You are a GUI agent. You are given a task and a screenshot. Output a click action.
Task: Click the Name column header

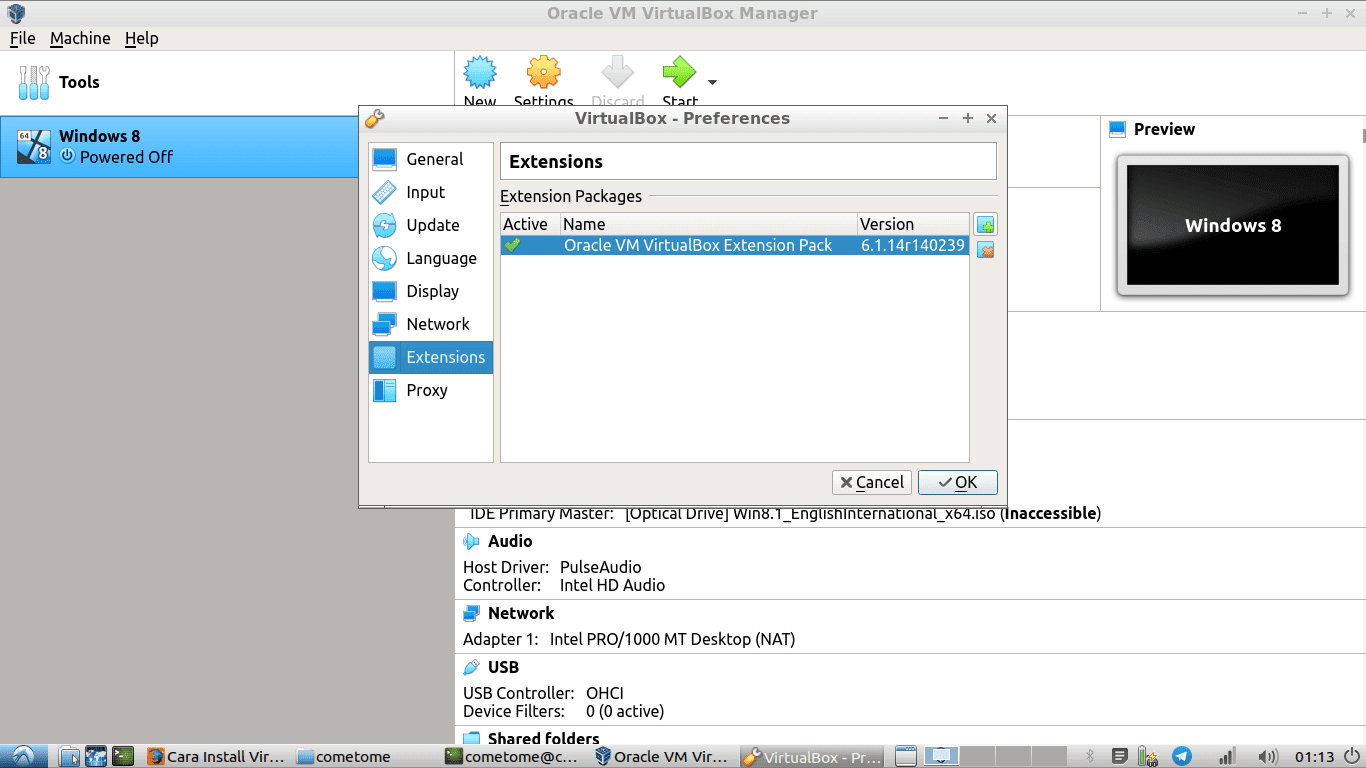[x=708, y=224]
